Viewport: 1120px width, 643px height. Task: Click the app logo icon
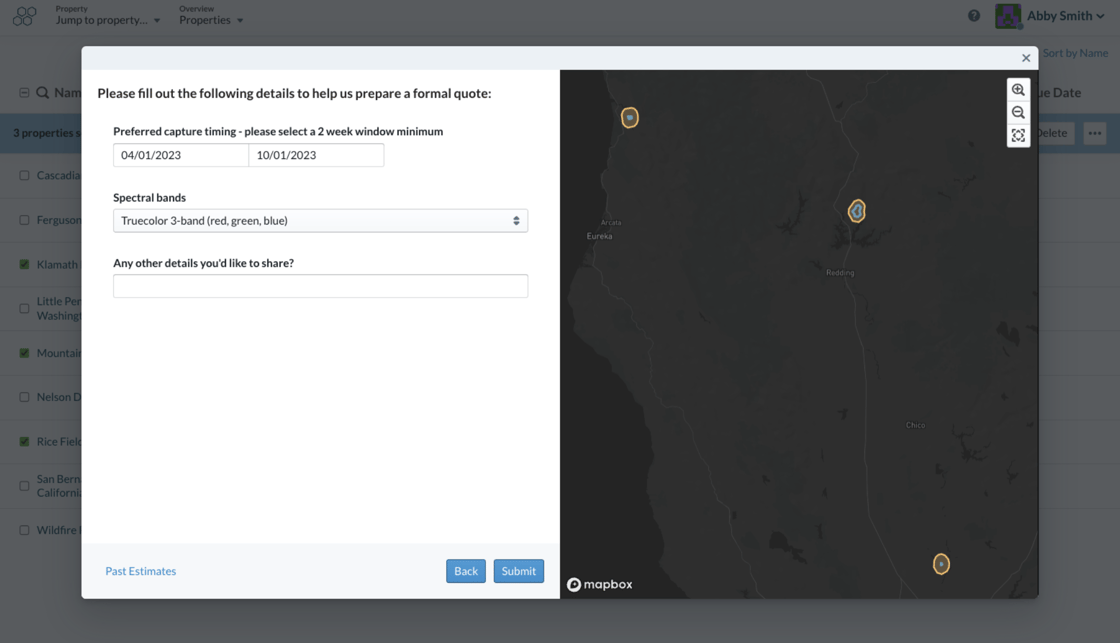24,16
